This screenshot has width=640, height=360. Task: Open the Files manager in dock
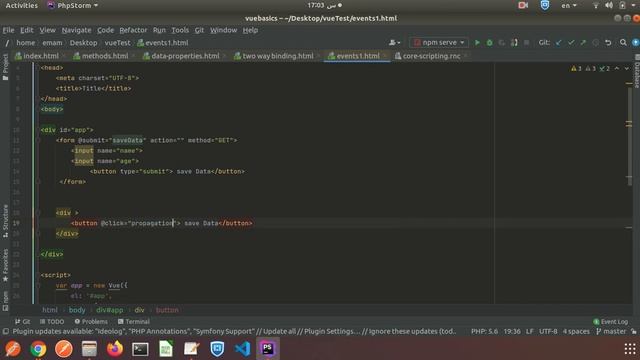point(89,349)
